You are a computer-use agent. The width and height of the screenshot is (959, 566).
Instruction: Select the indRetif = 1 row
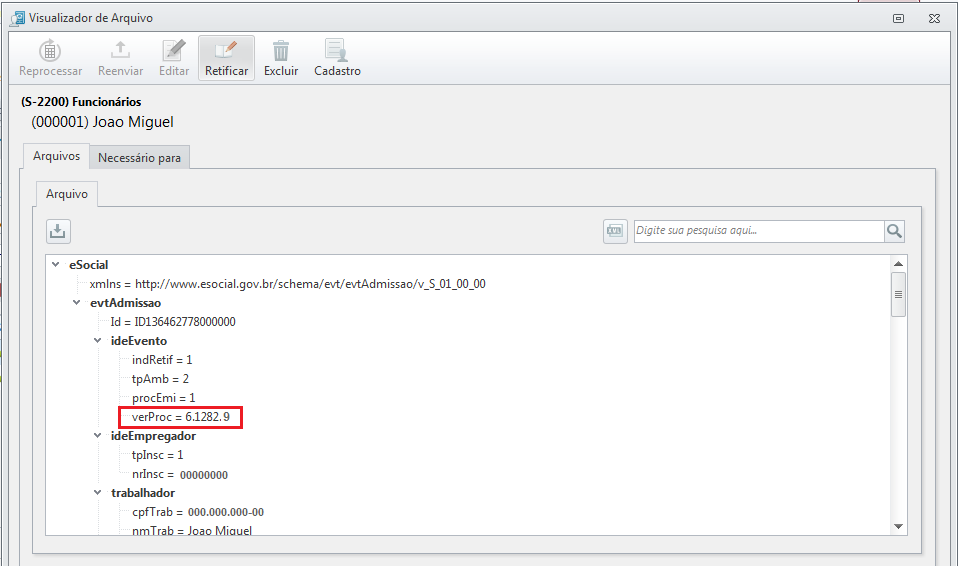click(162, 360)
